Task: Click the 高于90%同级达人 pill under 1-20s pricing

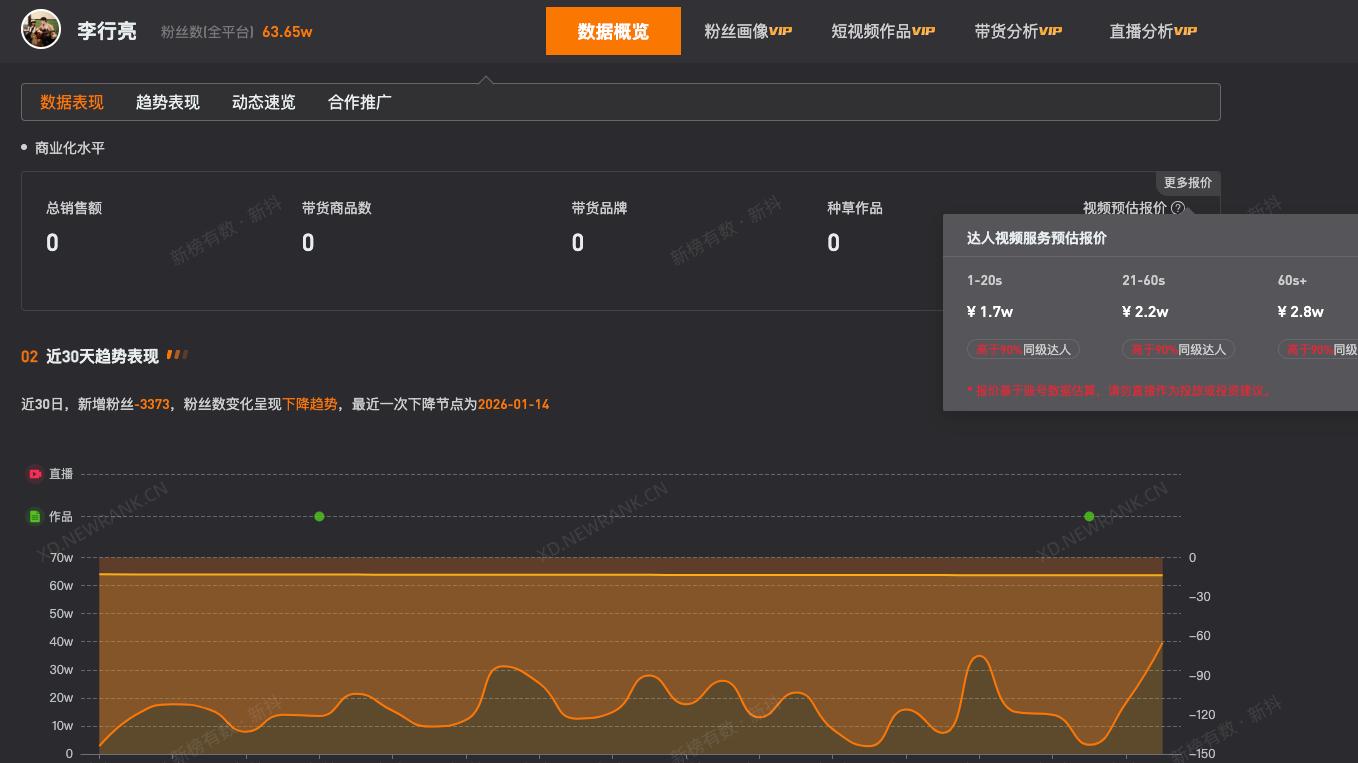Action: pyautogui.click(x=1023, y=349)
